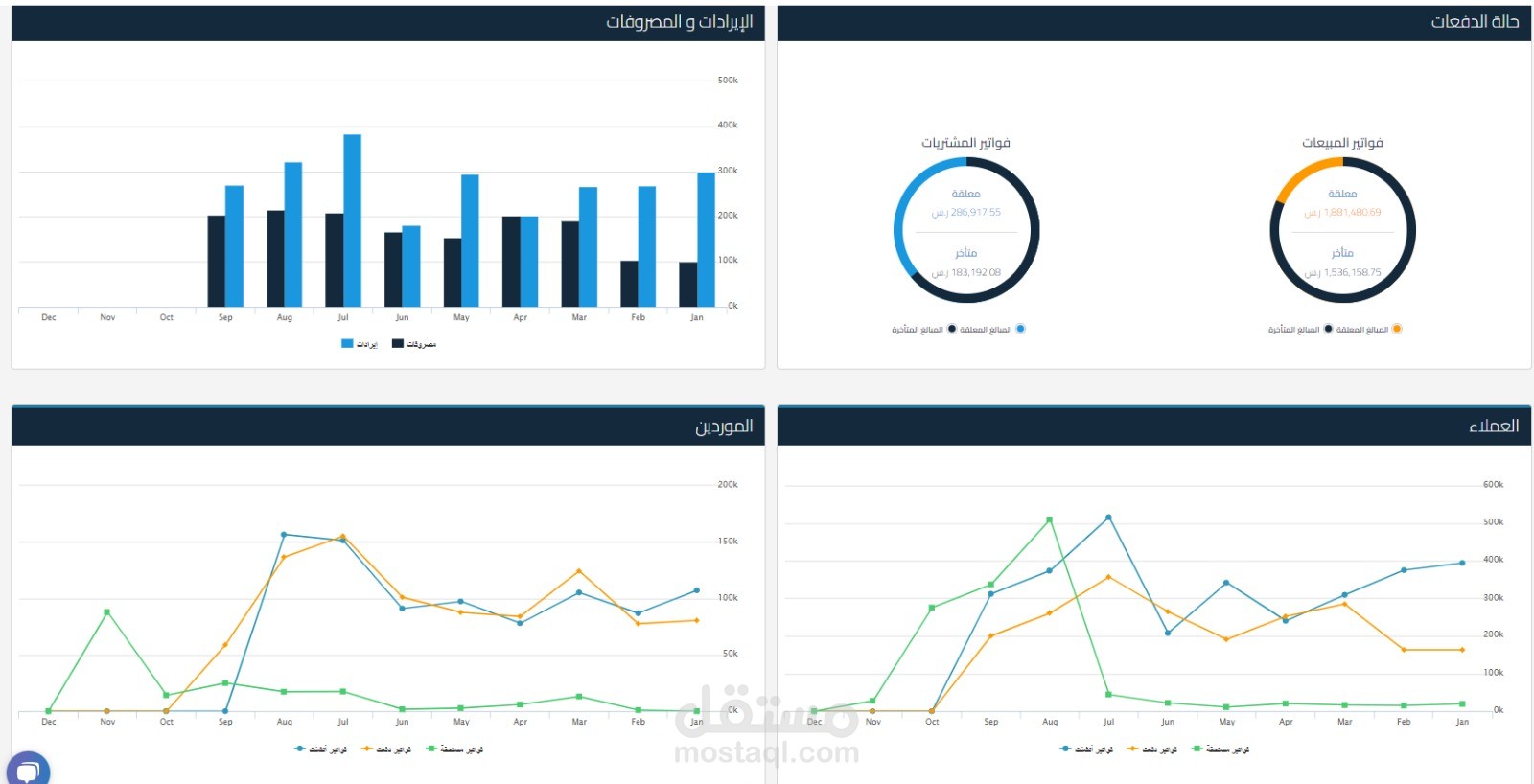Toggle فواتير دفعت legend in العملاء chart
This screenshot has height=784, width=1534.
1152,749
